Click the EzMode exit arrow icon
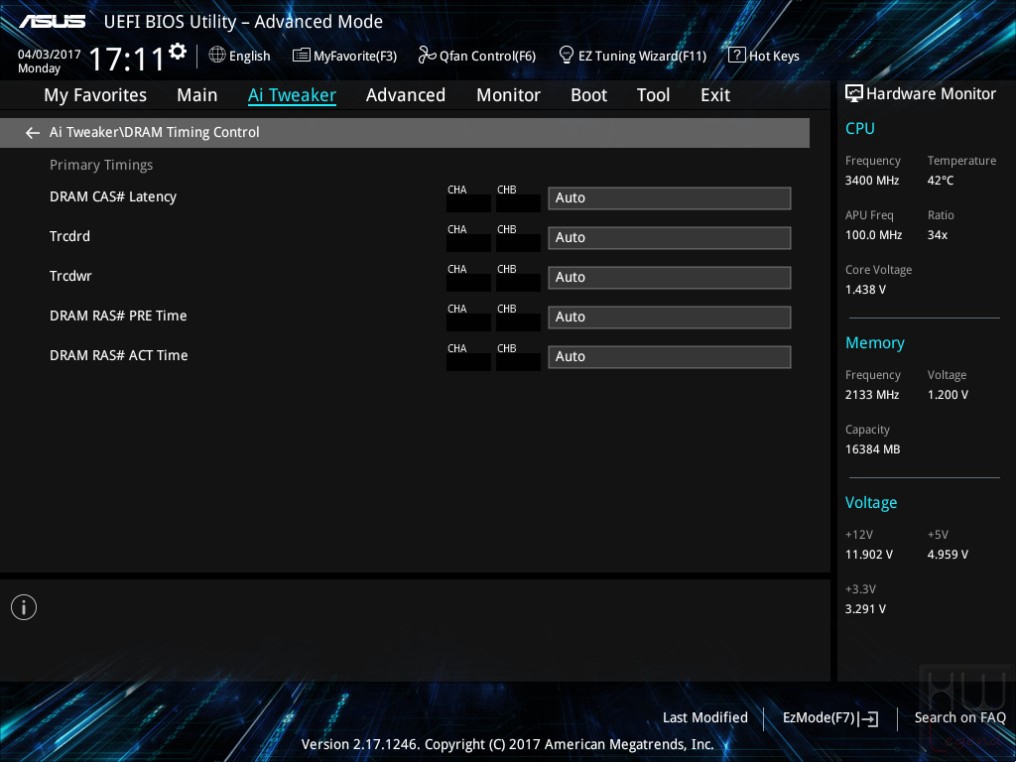Screen dimensions: 1016x762 point(869,718)
